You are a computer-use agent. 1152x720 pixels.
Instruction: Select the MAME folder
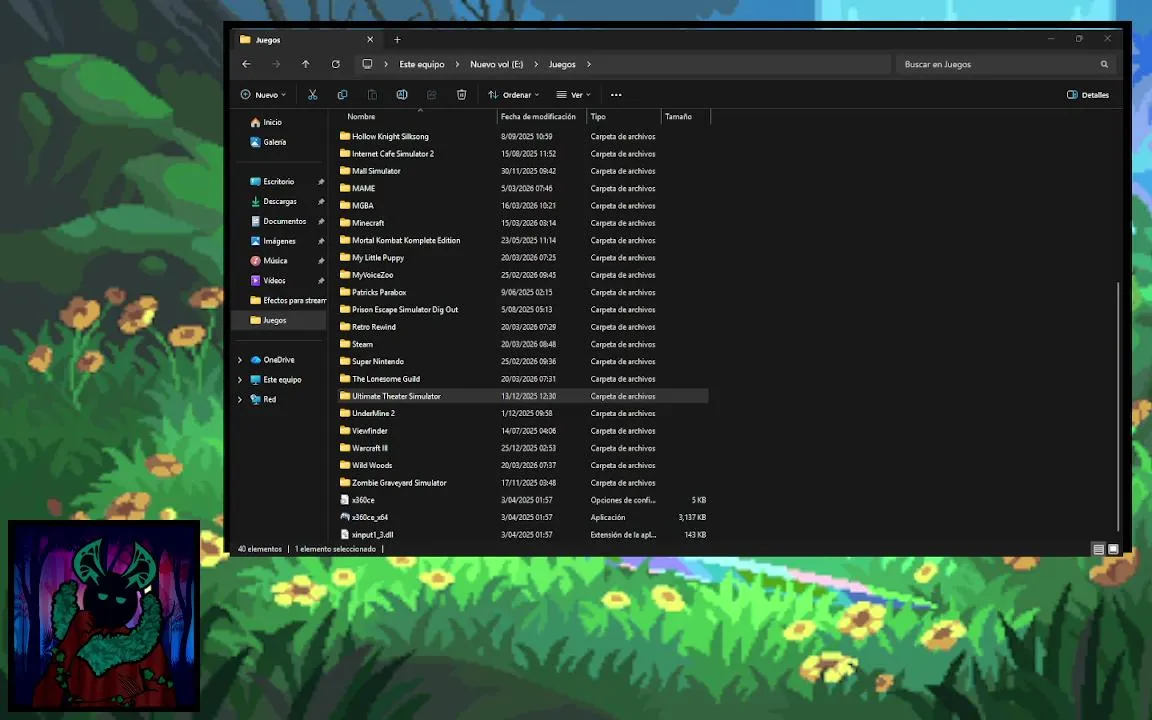[x=363, y=189]
